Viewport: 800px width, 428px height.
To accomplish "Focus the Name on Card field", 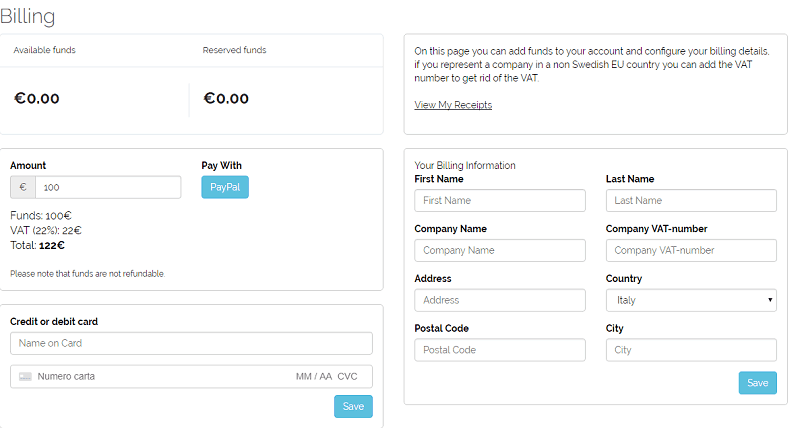I will coord(191,343).
